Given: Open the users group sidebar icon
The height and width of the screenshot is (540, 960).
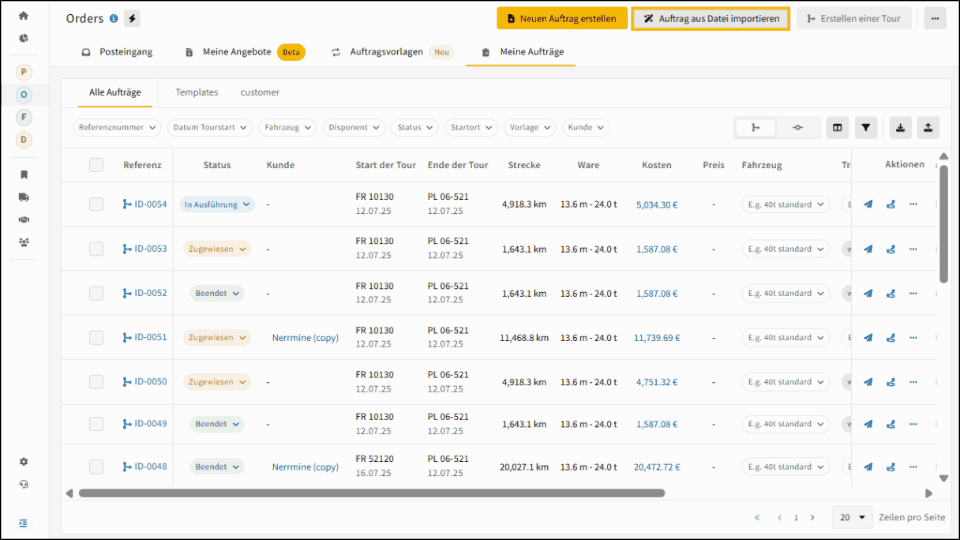Looking at the screenshot, I should click(23, 242).
